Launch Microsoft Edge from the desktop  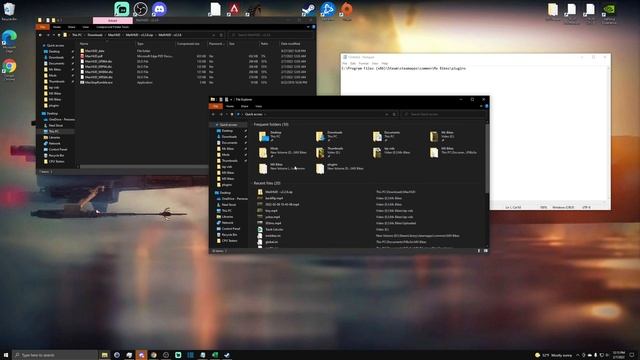pos(9,41)
